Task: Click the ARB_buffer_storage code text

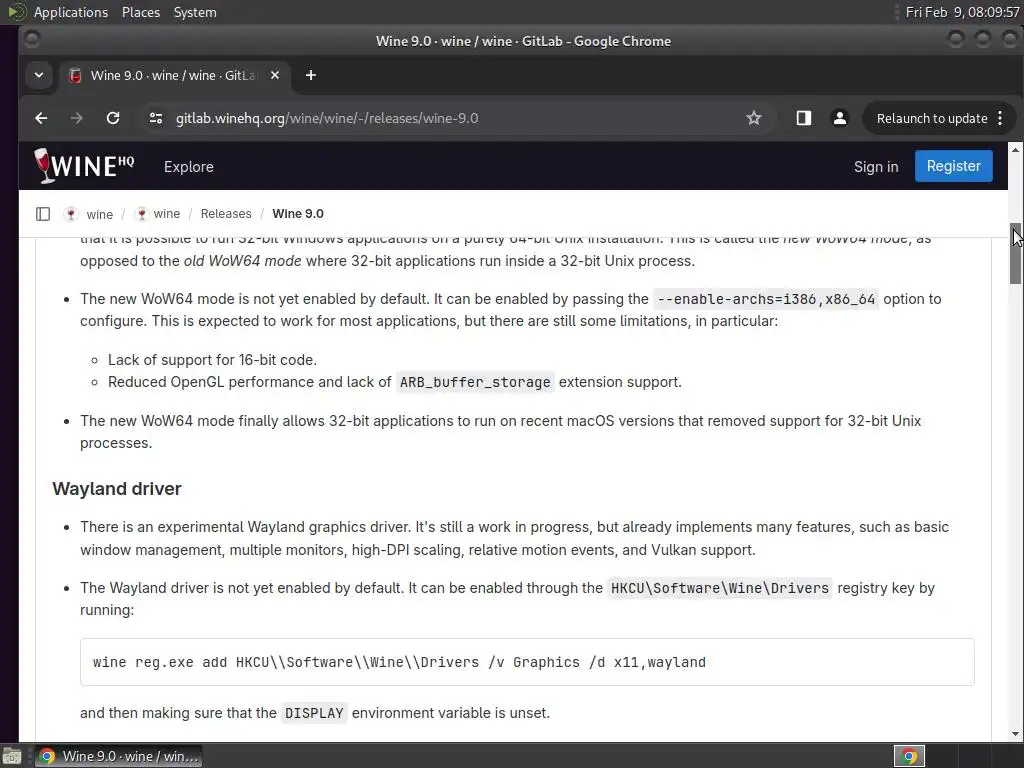Action: point(475,382)
